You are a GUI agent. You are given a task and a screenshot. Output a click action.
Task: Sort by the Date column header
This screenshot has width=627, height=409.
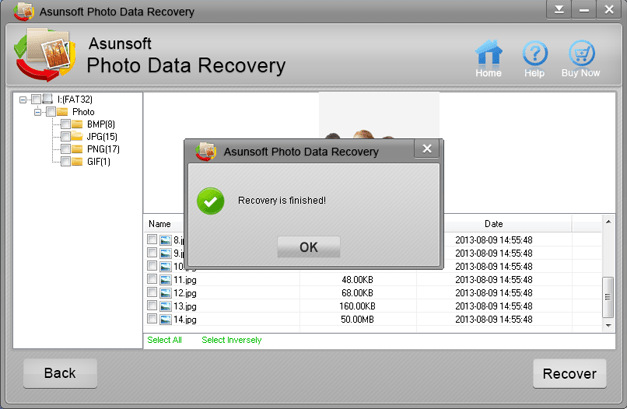coord(494,224)
